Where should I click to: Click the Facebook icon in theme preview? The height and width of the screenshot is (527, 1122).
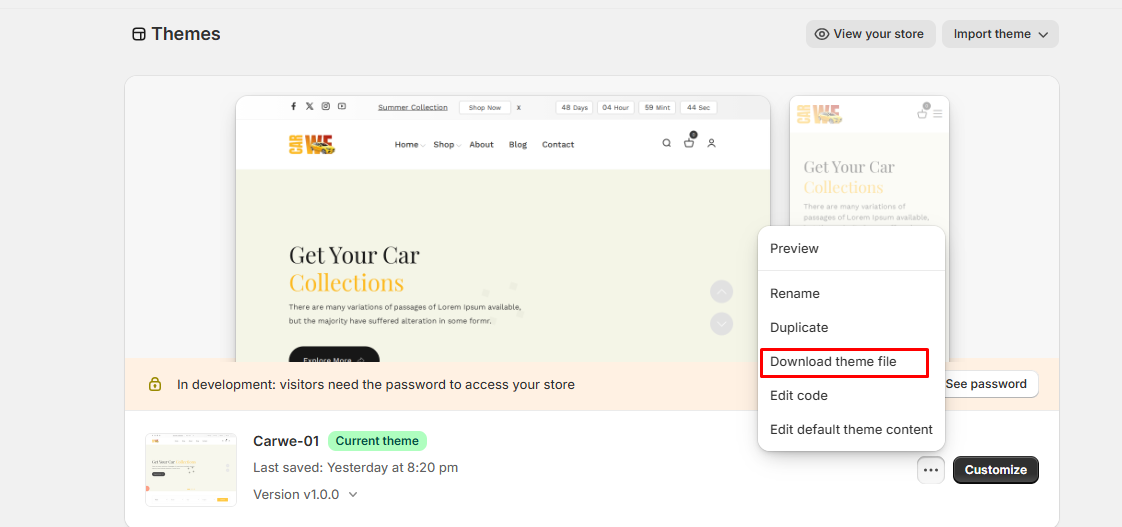[x=293, y=107]
